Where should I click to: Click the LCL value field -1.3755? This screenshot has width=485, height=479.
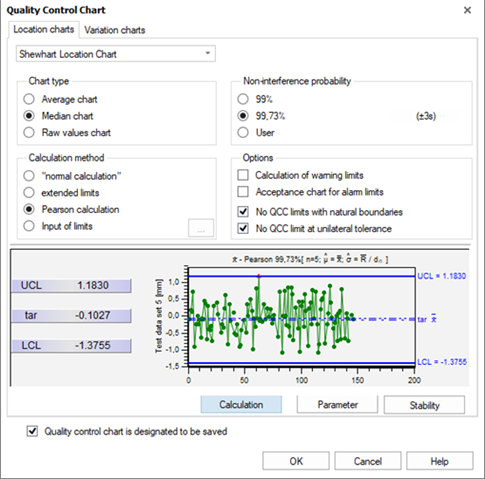(71, 346)
